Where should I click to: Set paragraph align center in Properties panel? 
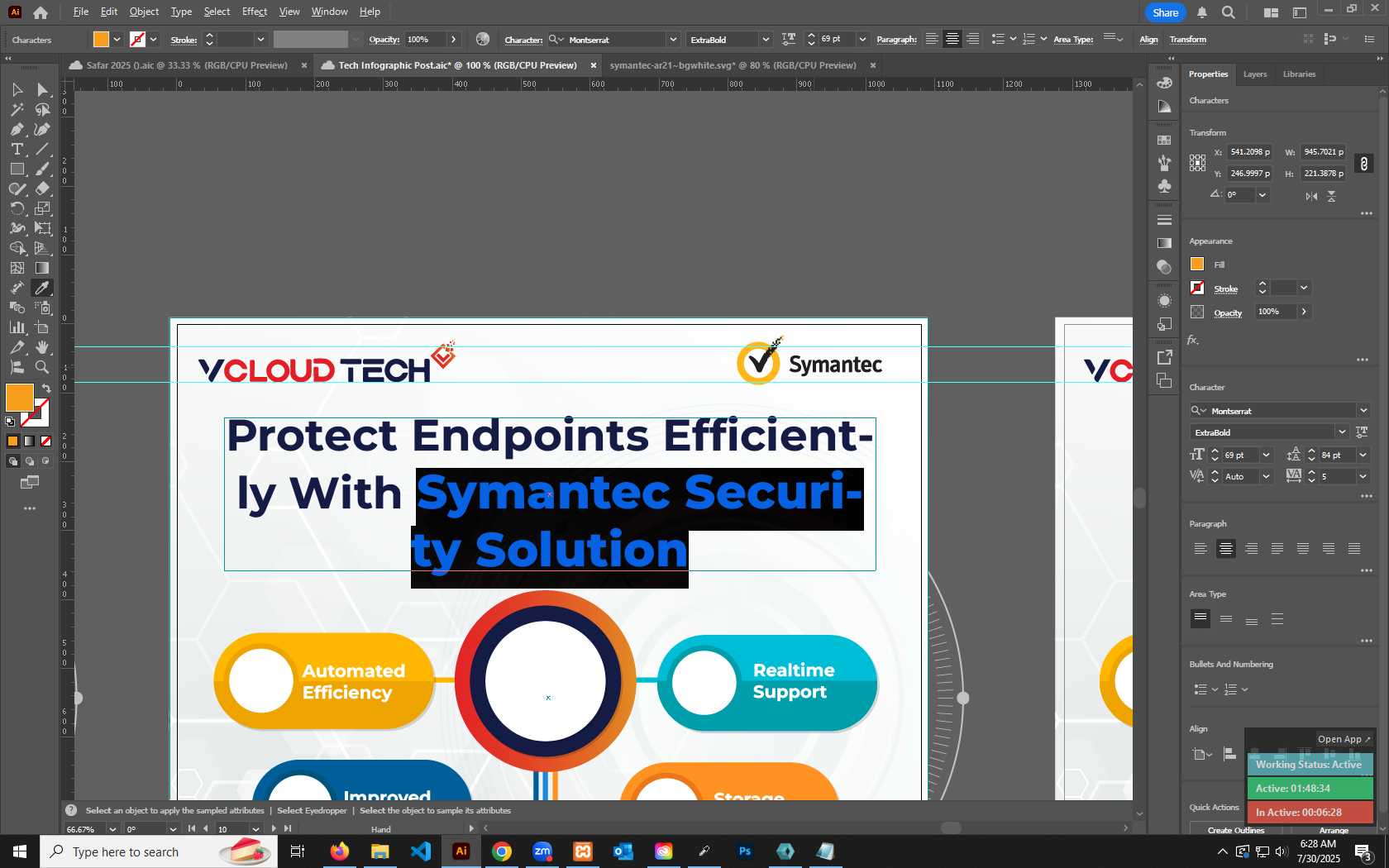[1226, 549]
